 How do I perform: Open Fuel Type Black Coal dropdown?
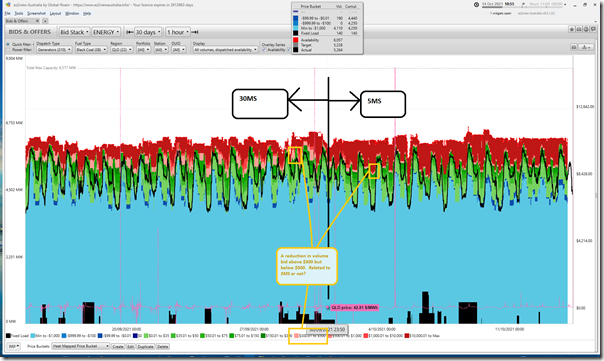91,50
